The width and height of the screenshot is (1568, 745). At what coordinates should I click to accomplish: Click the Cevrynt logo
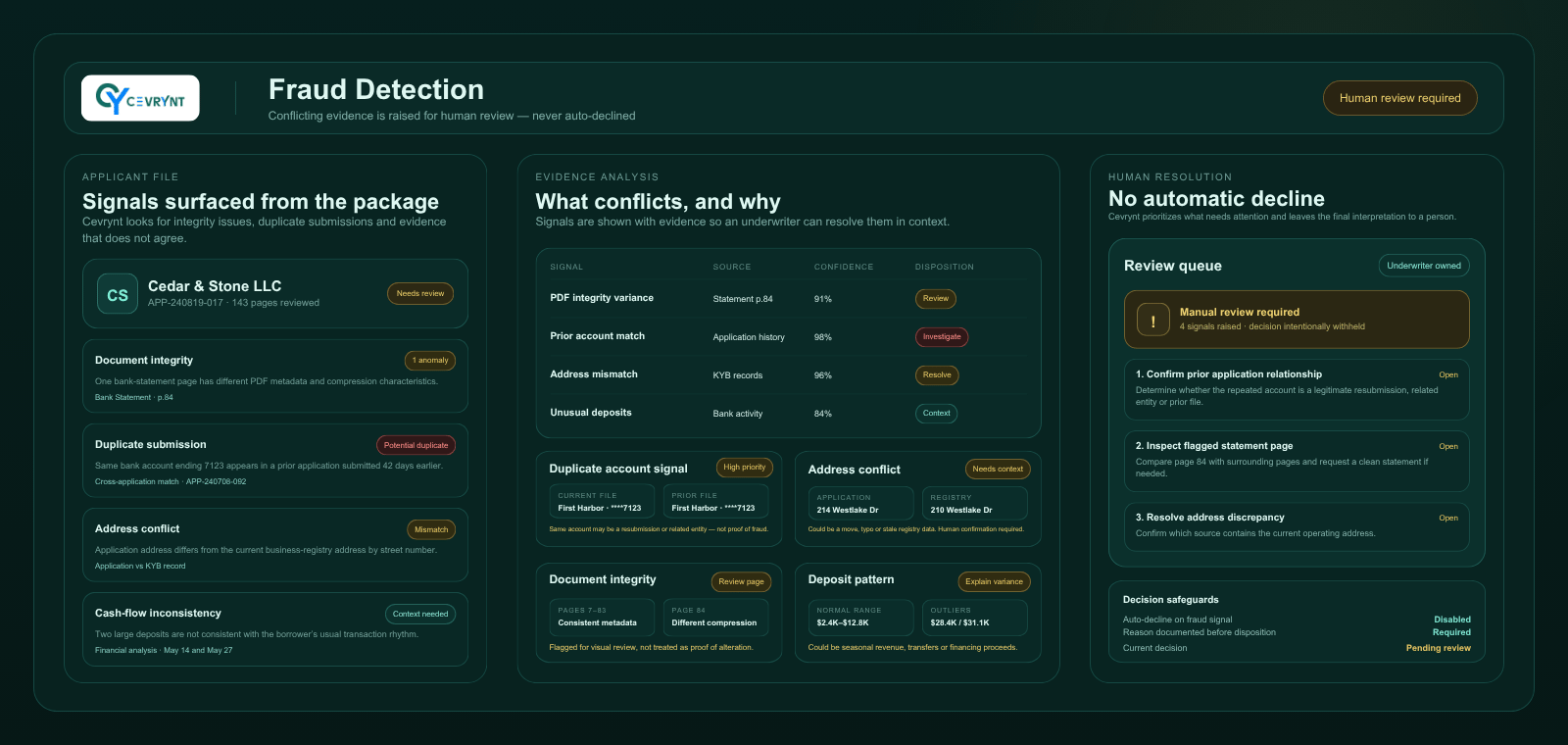coord(140,98)
